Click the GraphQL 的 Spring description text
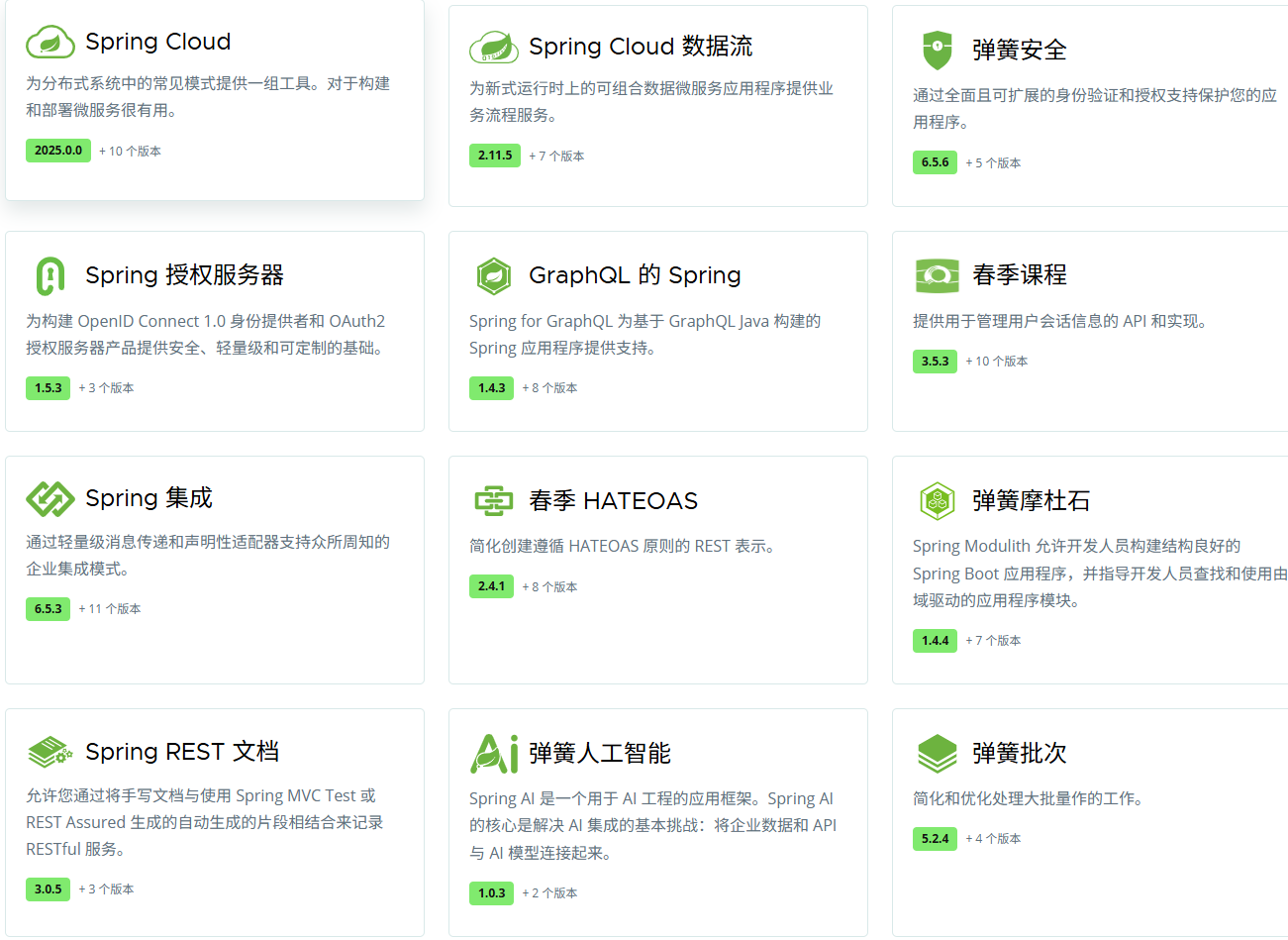The image size is (1288, 940). [x=645, y=335]
